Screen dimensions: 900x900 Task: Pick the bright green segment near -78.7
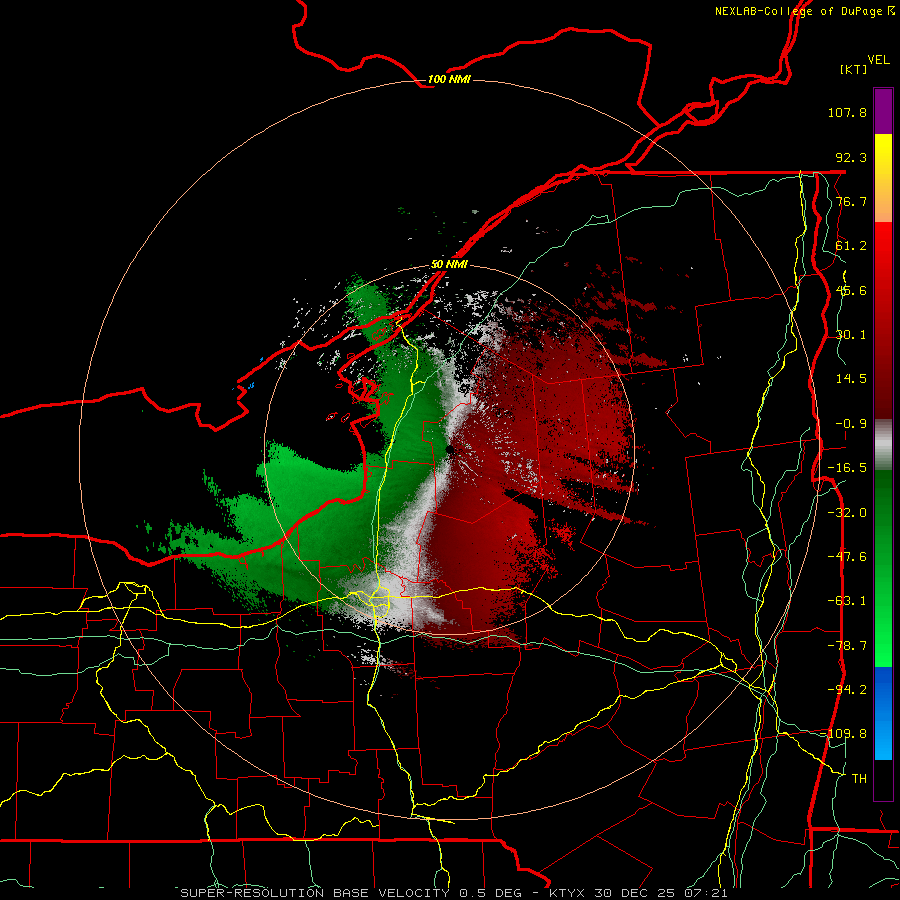pyautogui.click(x=883, y=646)
